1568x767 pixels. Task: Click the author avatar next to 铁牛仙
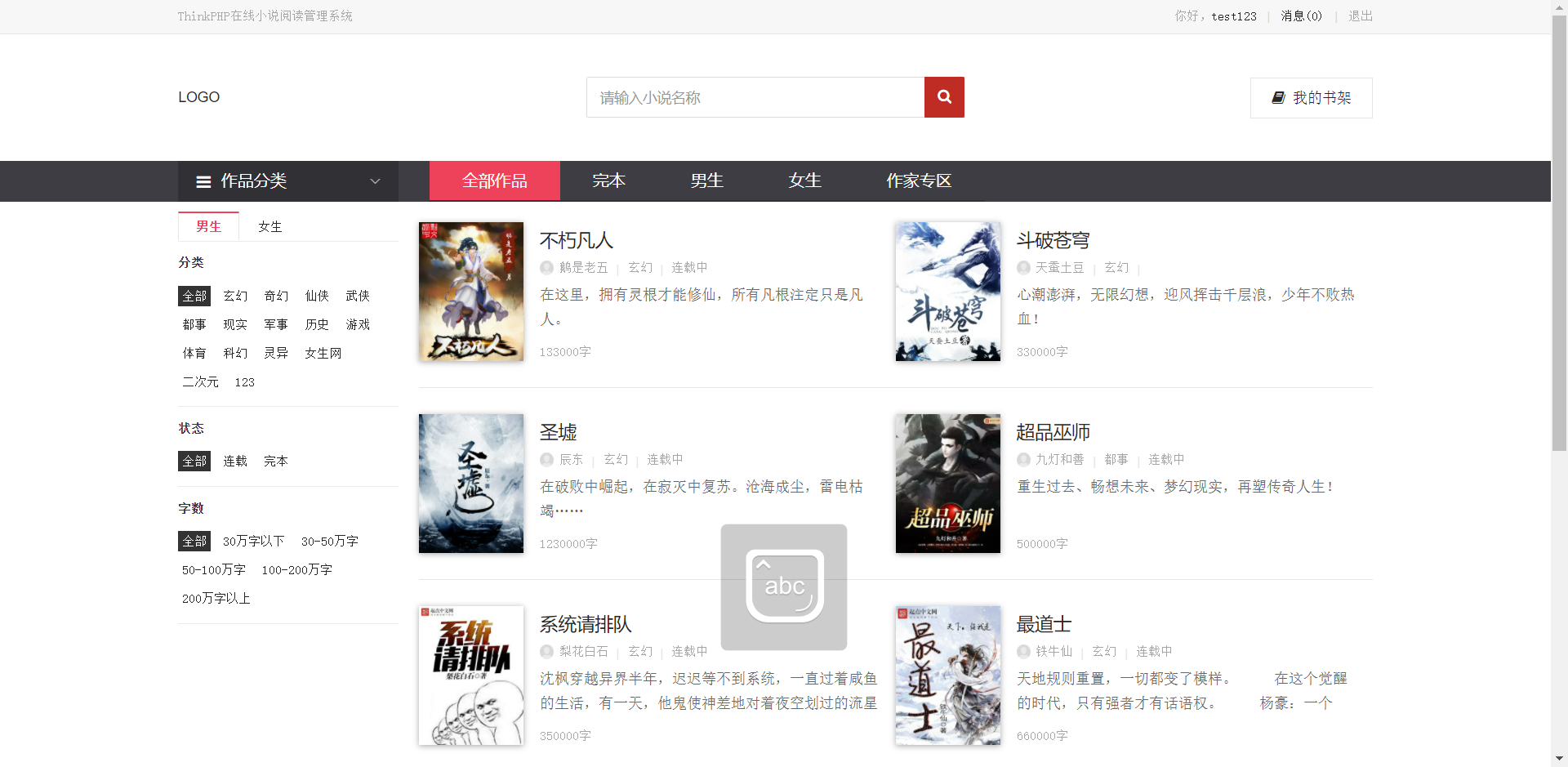pyautogui.click(x=1023, y=652)
